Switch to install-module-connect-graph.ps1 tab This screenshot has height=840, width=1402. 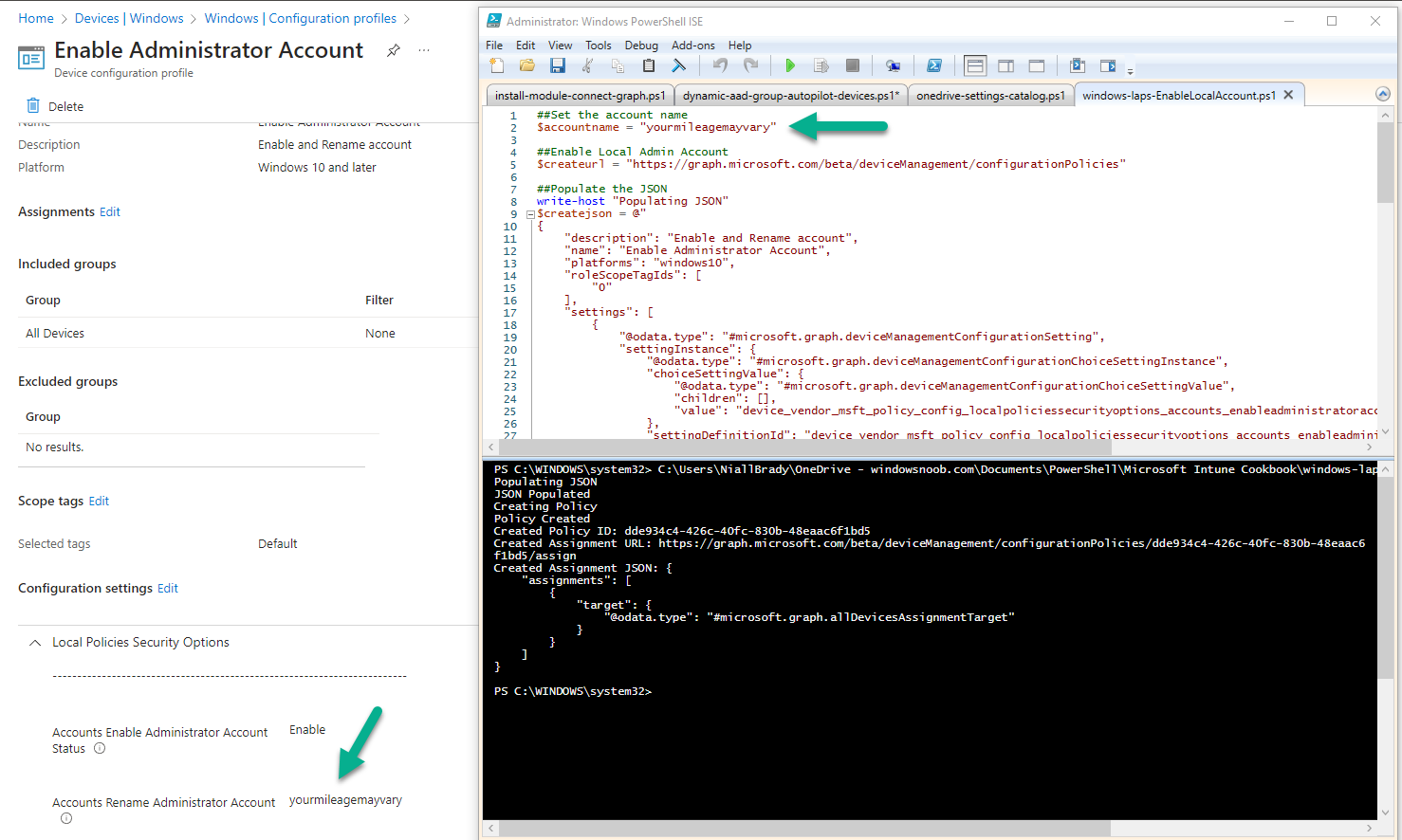click(580, 95)
